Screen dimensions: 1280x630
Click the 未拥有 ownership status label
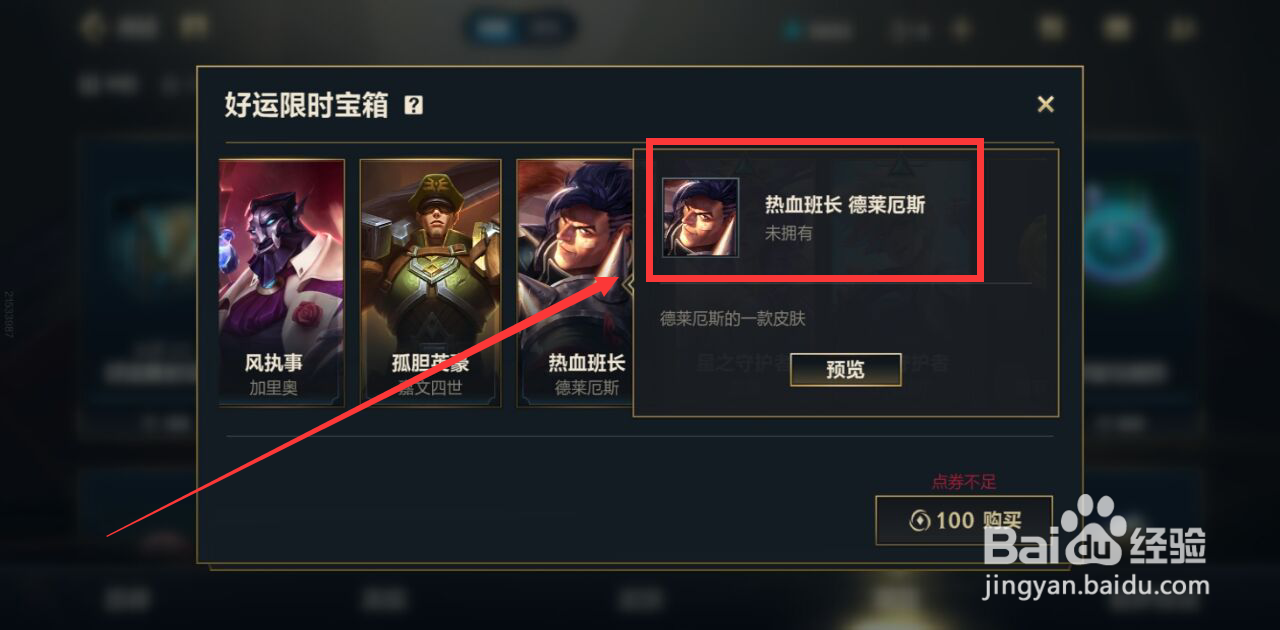tap(789, 233)
